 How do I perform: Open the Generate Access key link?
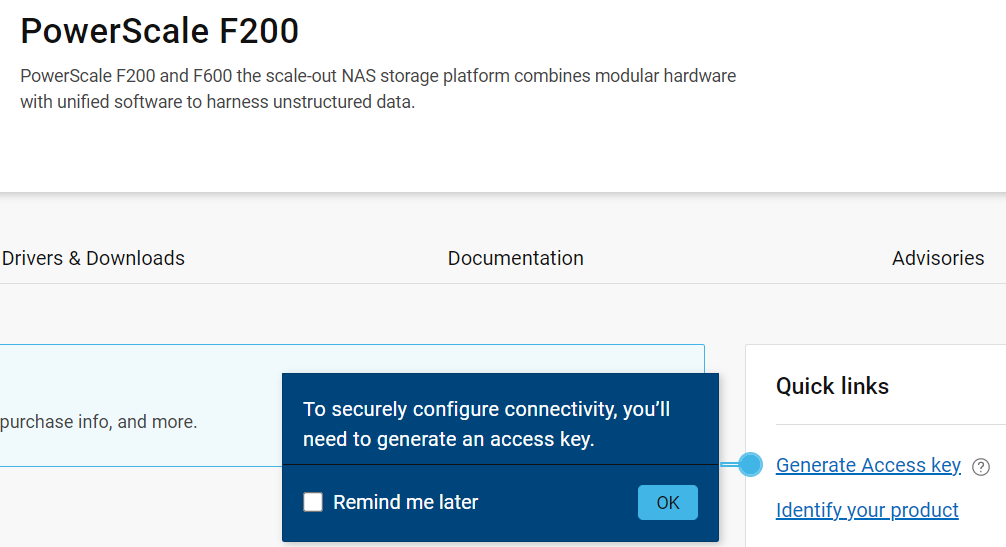tap(867, 465)
